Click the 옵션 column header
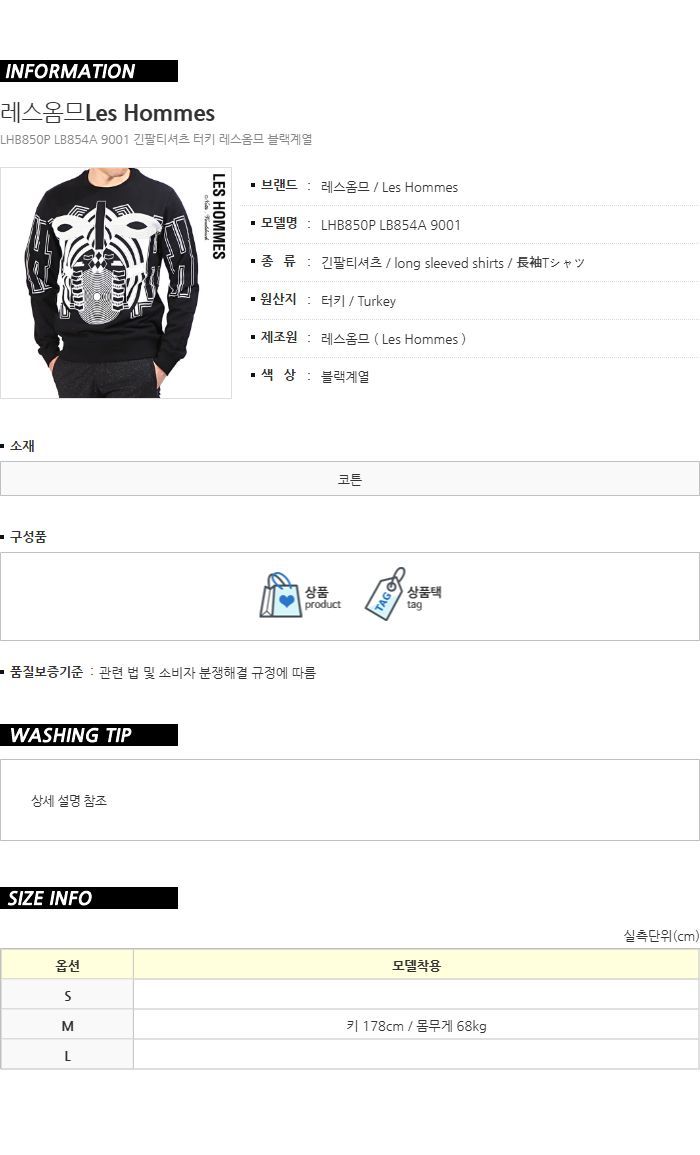The height and width of the screenshot is (1155, 700). pos(68,965)
